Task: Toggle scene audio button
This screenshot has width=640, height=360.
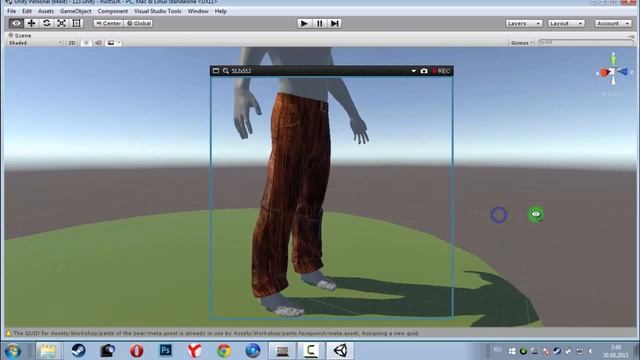Action: pos(98,43)
